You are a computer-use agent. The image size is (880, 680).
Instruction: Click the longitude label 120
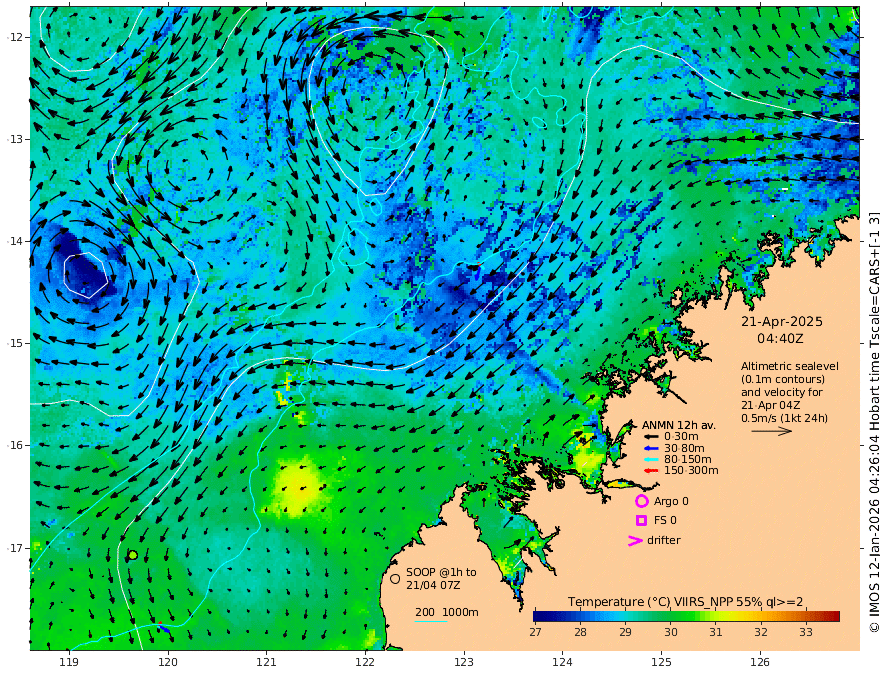168,663
